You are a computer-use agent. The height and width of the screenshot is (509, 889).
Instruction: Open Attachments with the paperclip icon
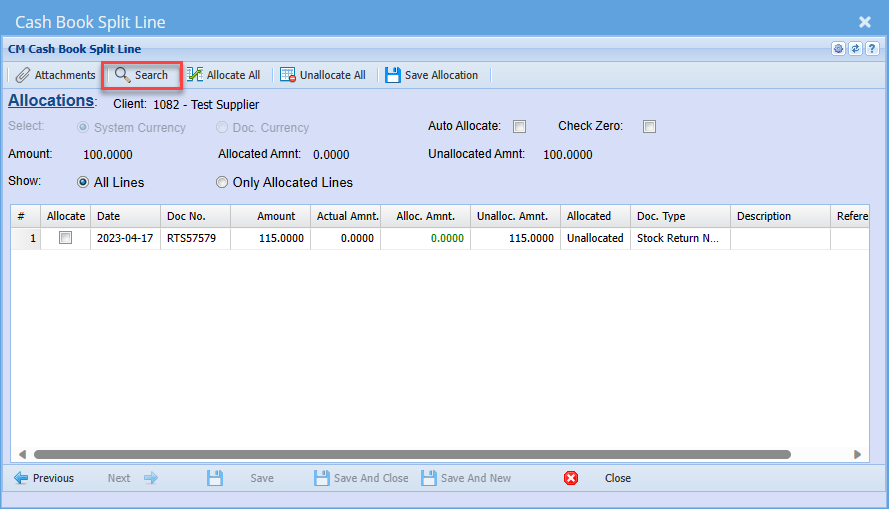tap(23, 75)
